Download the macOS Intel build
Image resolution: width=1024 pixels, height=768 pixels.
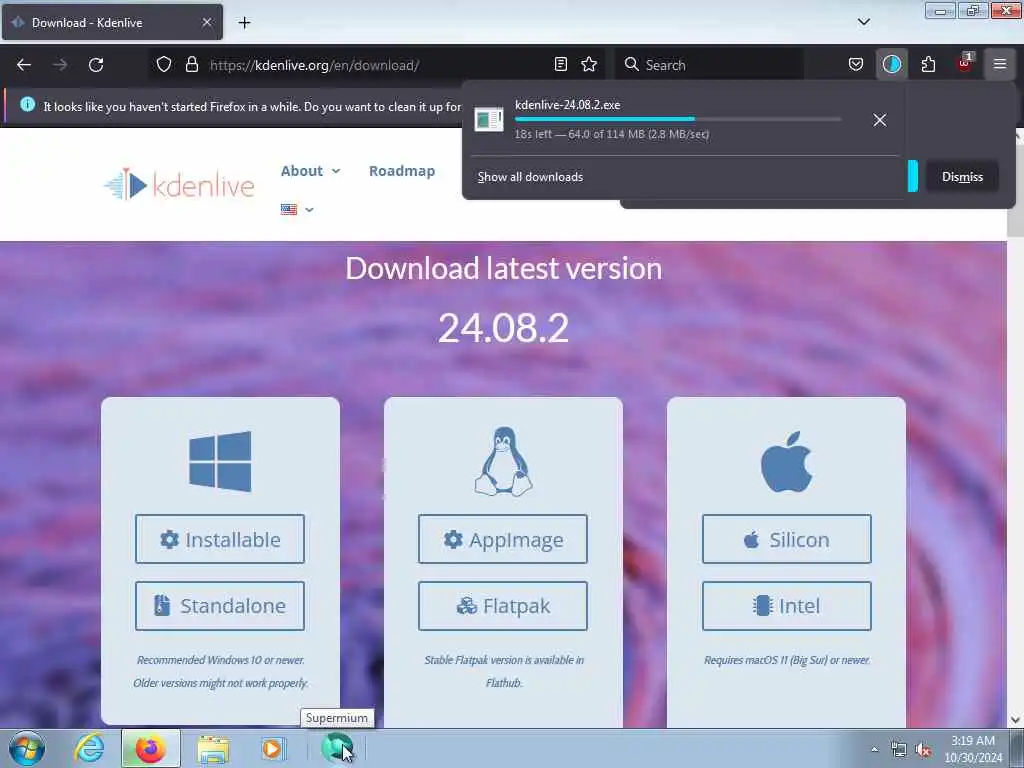coord(786,606)
